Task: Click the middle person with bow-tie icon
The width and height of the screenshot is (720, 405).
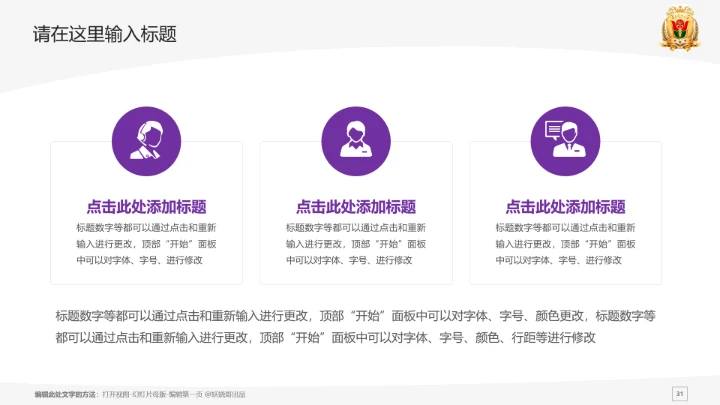Action: point(356,141)
